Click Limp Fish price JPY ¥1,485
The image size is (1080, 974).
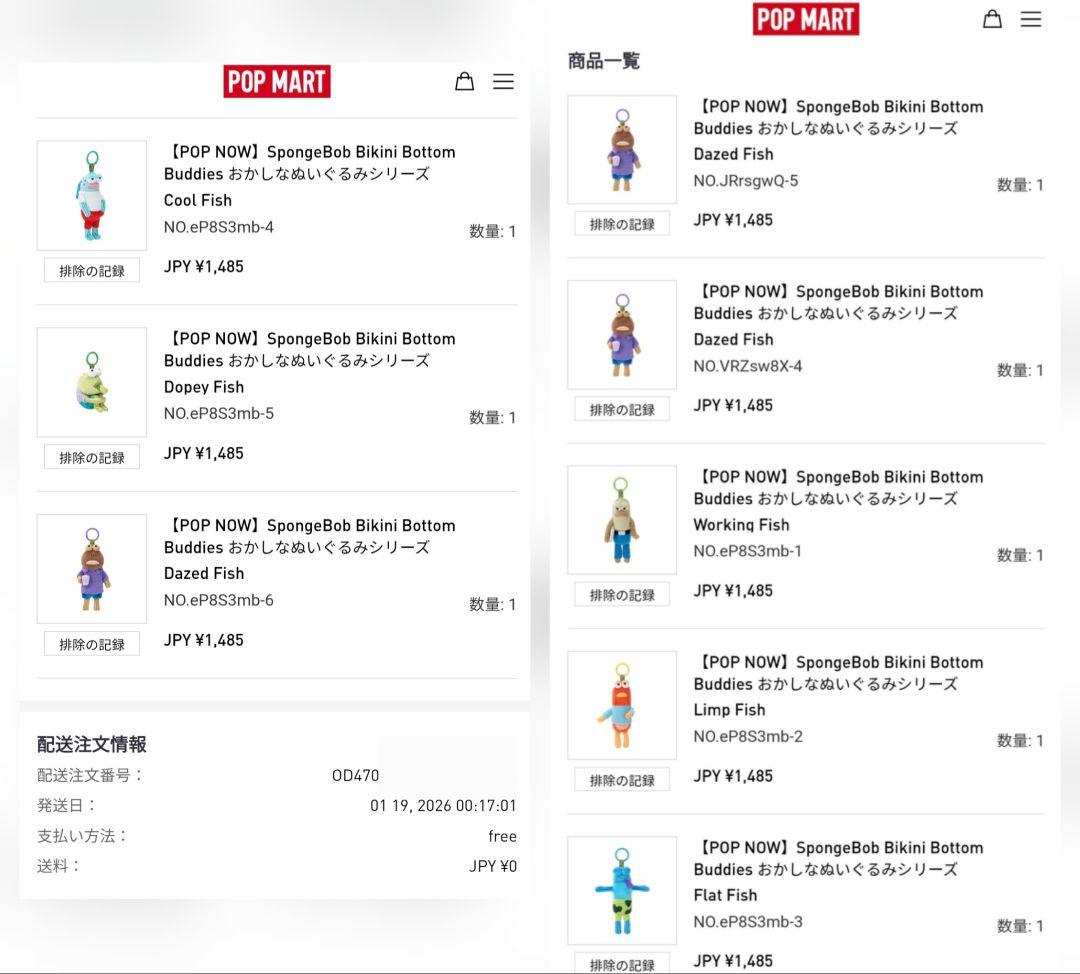click(733, 776)
